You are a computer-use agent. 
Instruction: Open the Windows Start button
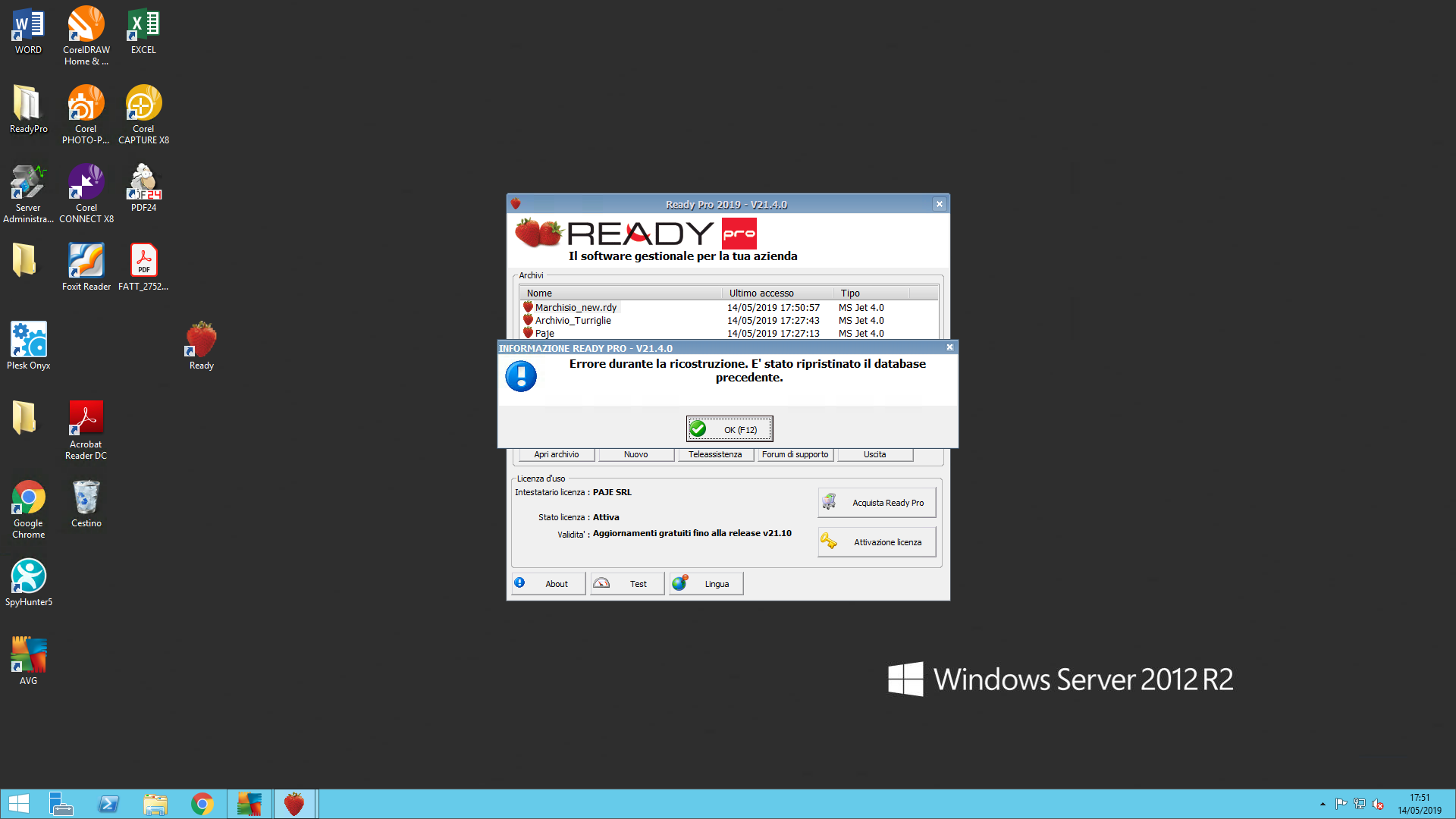click(19, 804)
